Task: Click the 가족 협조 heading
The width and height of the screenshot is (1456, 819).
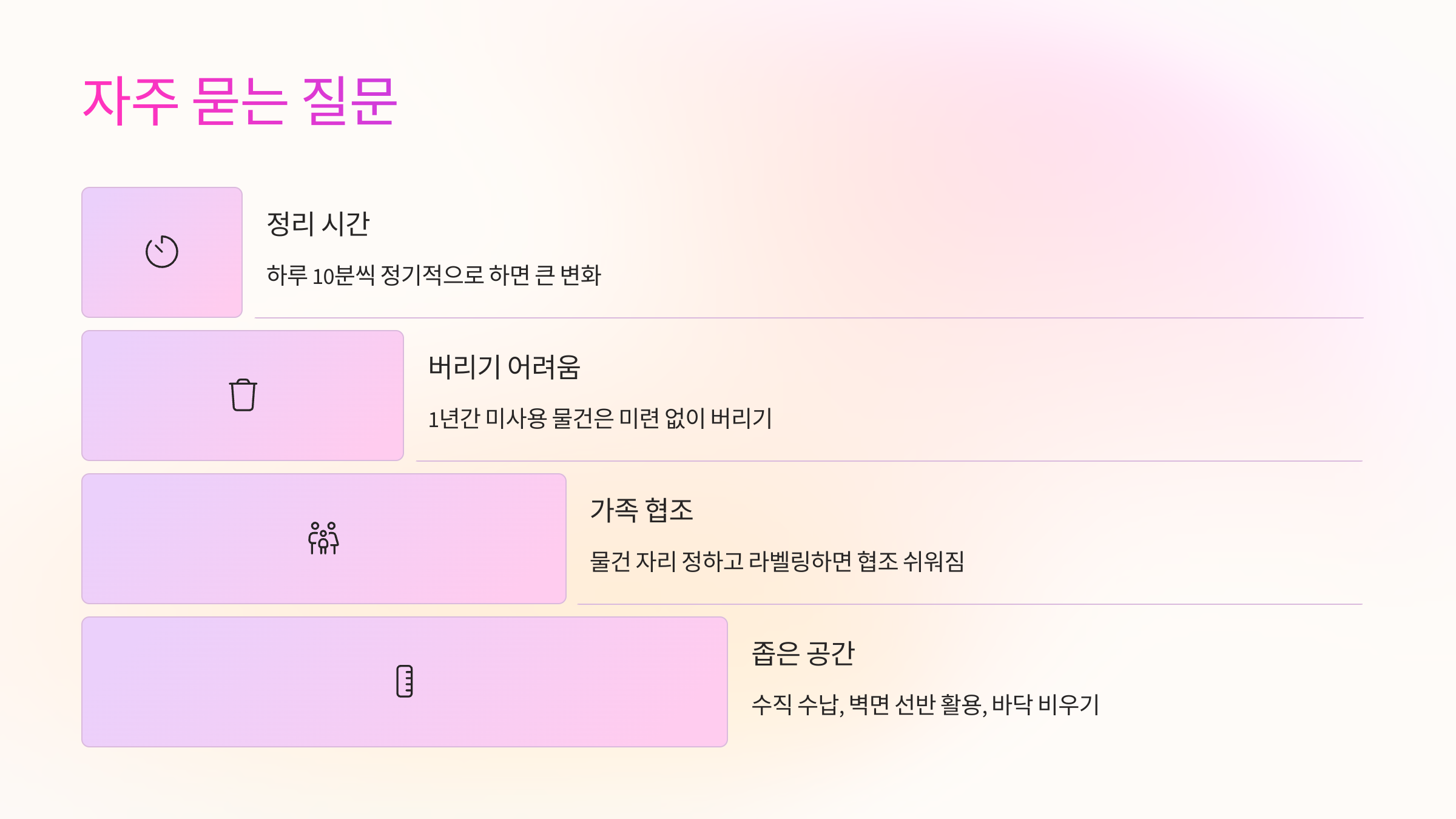Action: point(642,510)
